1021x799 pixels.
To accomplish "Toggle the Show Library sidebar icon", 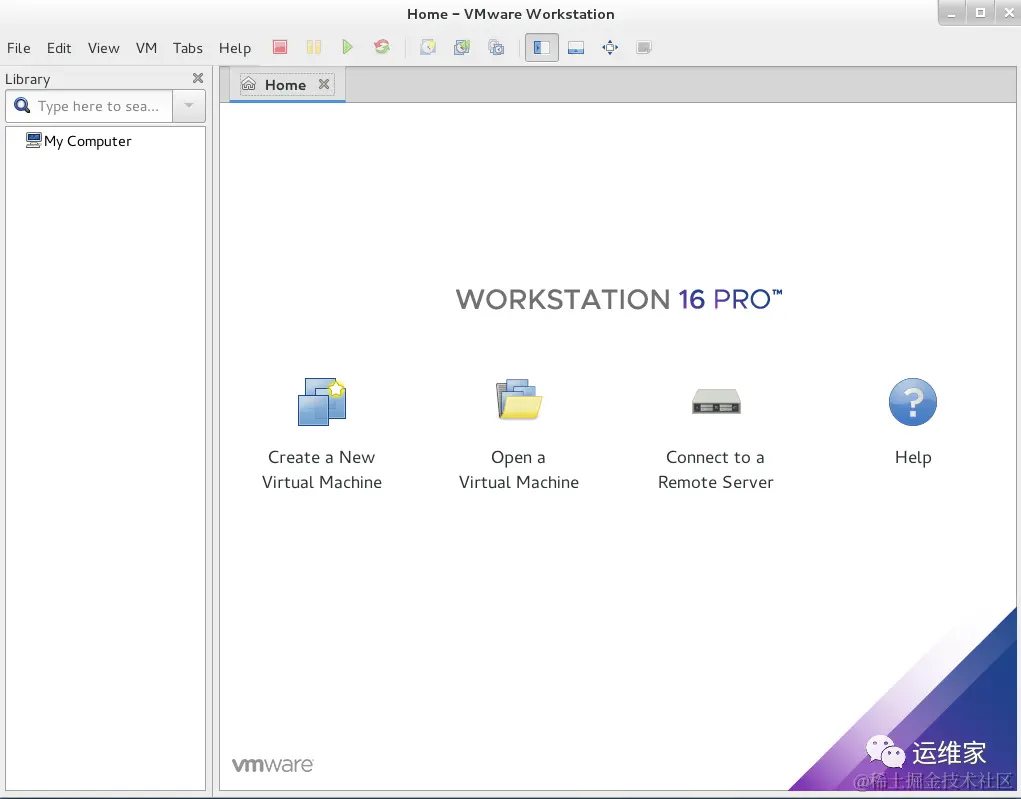I will (542, 48).
